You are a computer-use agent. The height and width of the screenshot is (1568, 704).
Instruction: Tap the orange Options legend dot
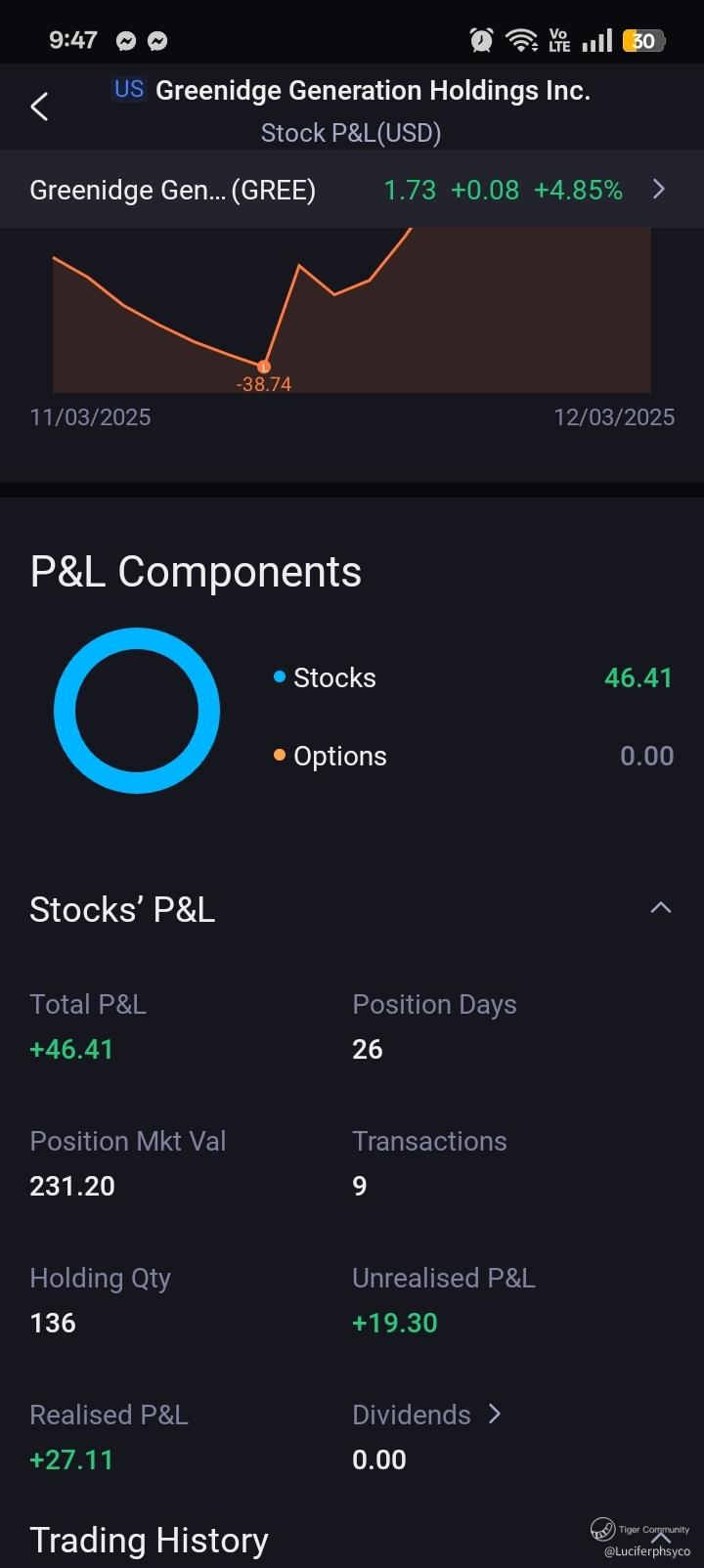click(280, 755)
